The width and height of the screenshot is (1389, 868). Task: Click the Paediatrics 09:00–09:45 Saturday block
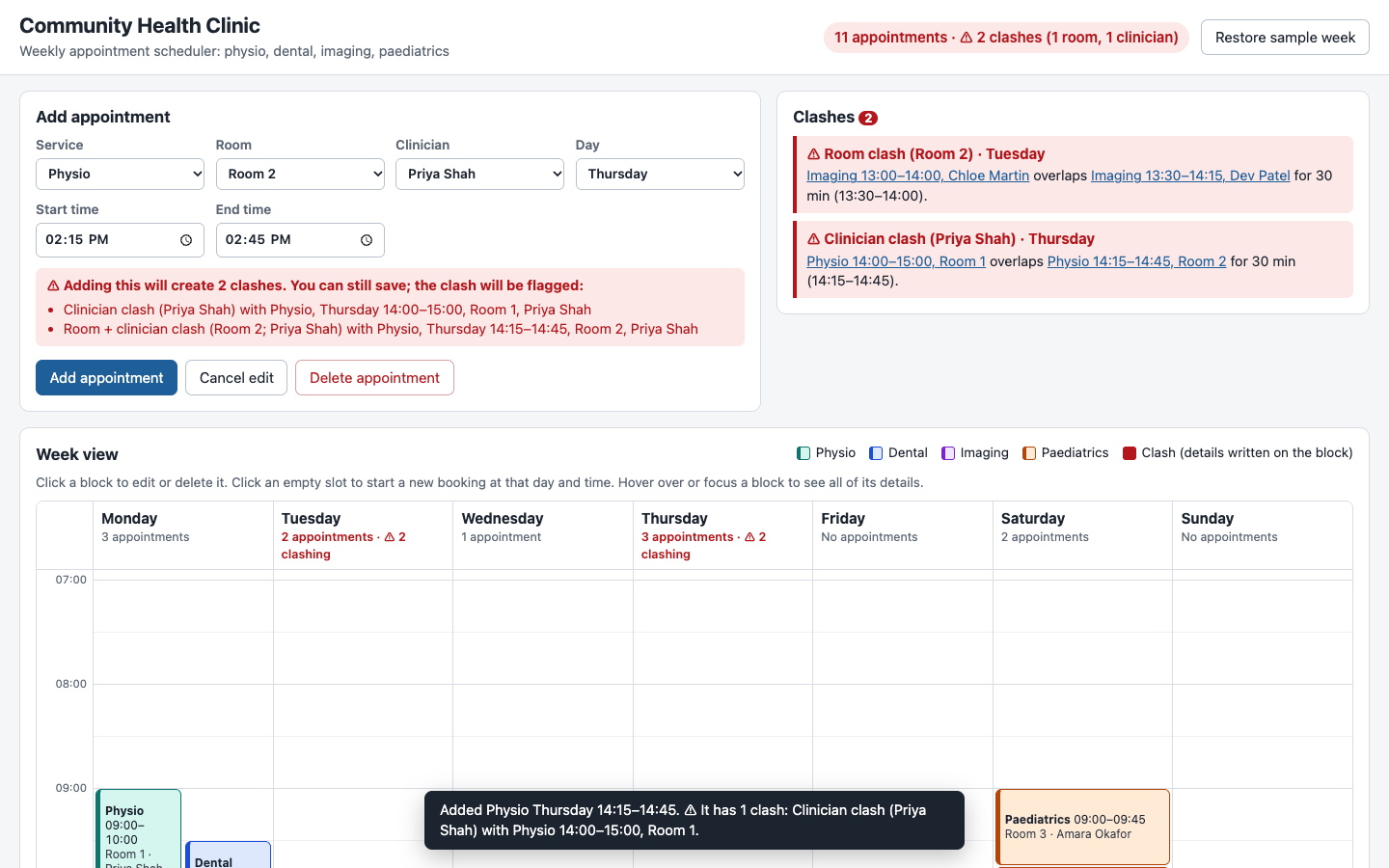(x=1082, y=827)
